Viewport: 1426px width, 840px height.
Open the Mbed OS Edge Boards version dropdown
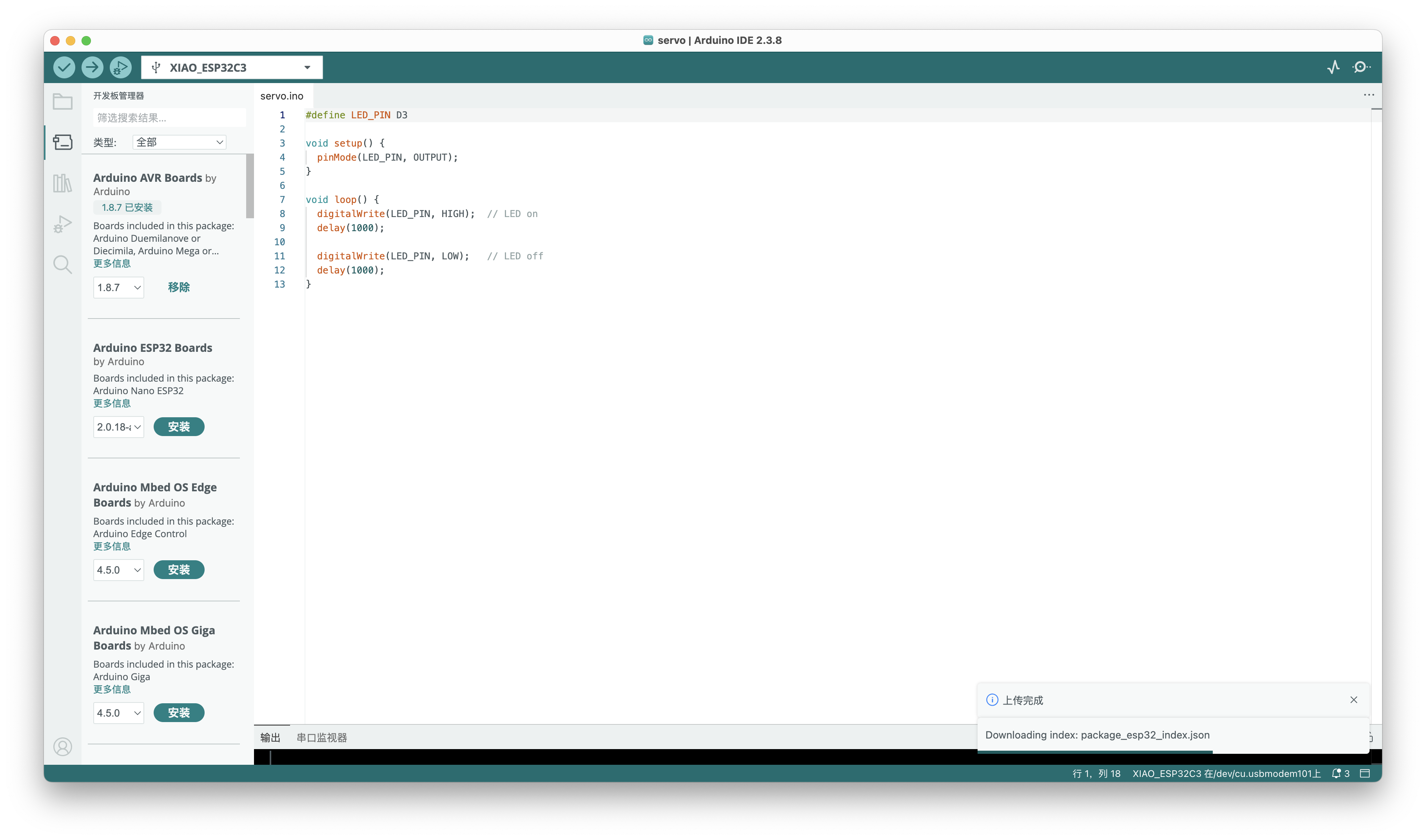point(118,570)
